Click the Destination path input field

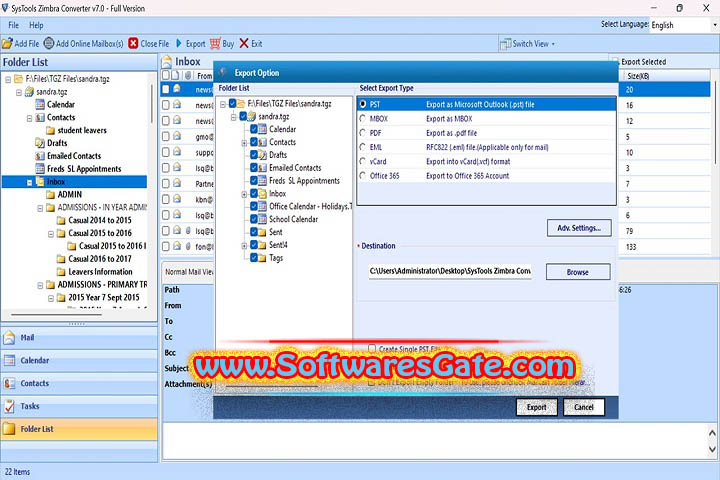click(450, 271)
